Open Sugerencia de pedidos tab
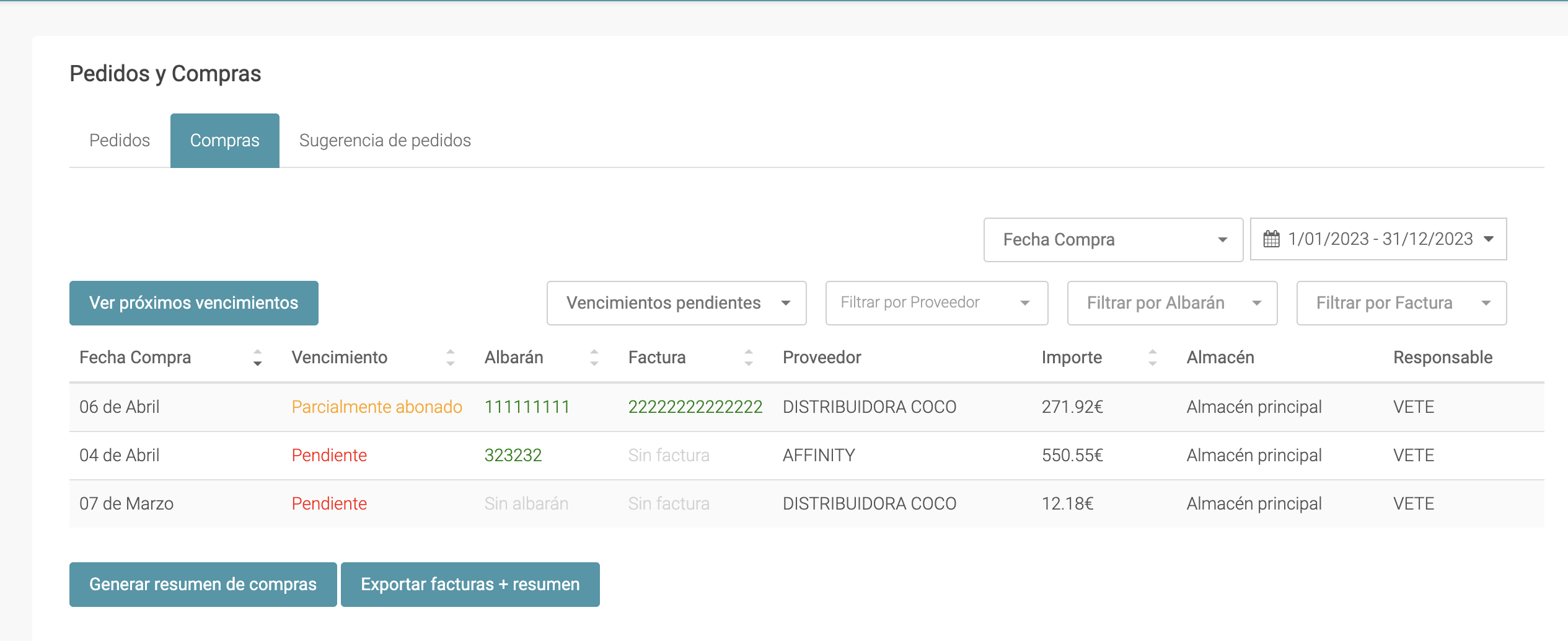 (x=385, y=141)
